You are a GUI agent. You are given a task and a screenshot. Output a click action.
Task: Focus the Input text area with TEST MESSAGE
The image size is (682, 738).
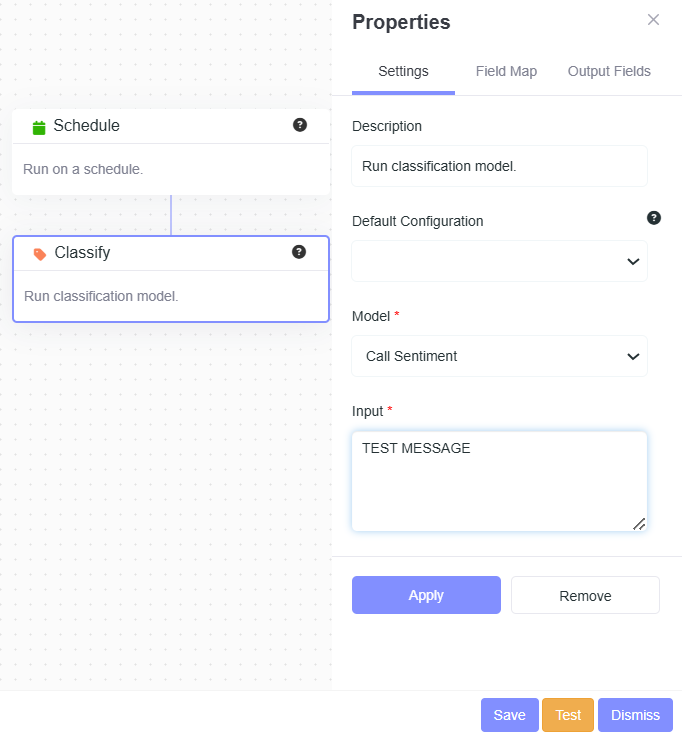(499, 481)
